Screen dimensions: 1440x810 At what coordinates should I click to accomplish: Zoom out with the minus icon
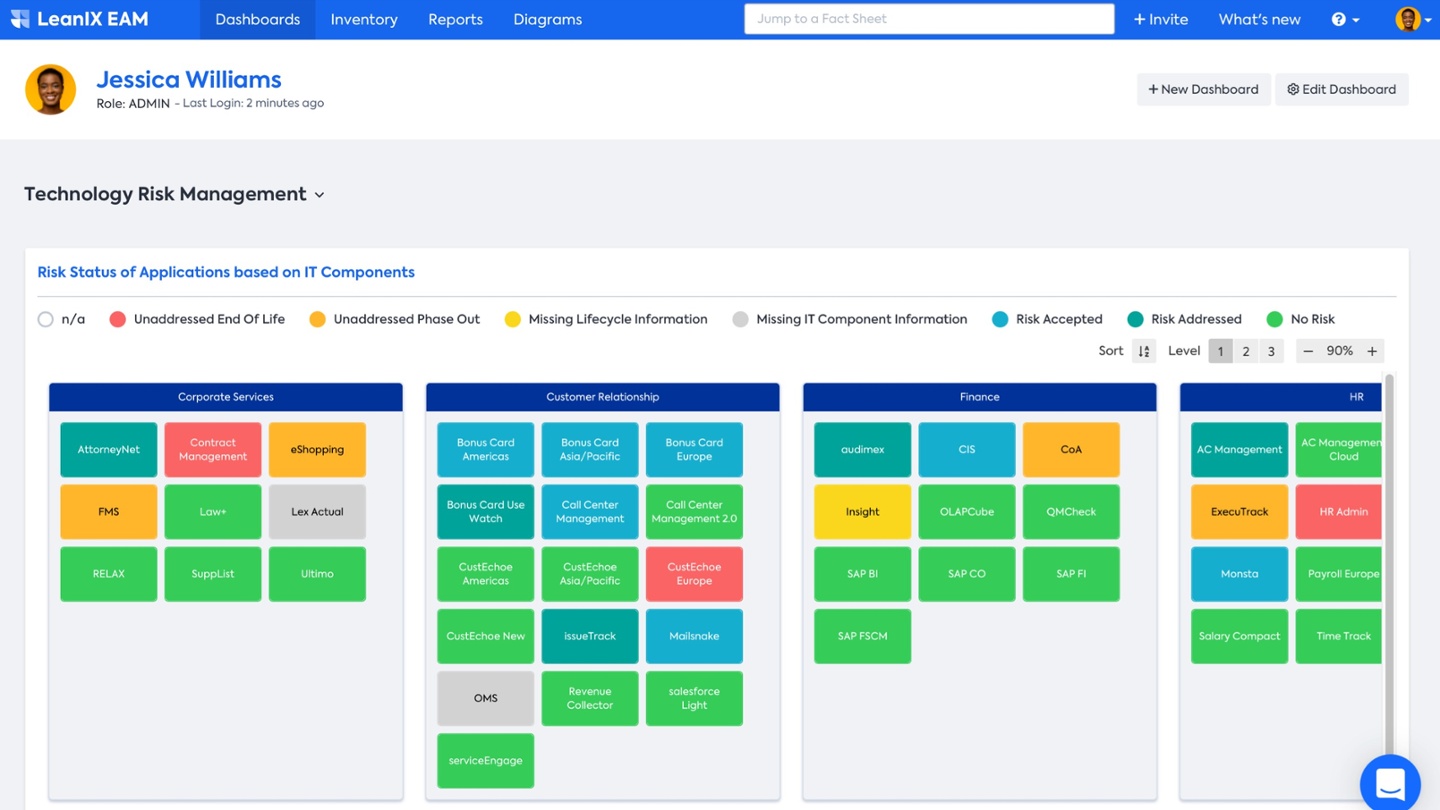(x=1308, y=351)
